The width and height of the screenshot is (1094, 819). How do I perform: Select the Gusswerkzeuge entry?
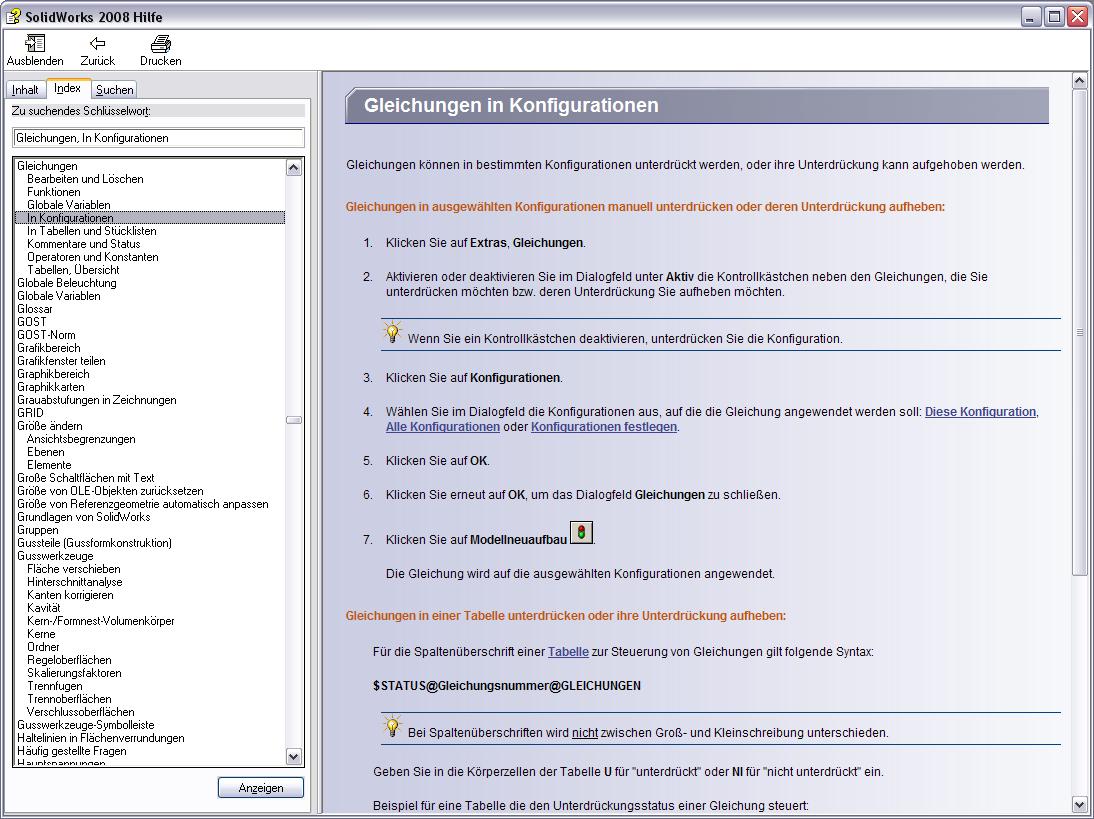pos(55,557)
